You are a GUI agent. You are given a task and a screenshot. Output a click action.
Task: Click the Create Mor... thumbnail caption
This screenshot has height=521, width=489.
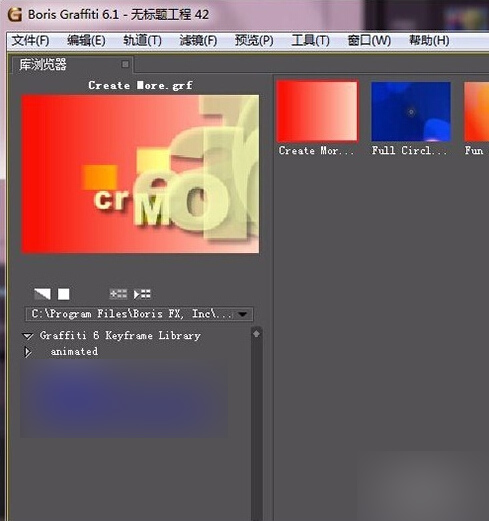316,151
